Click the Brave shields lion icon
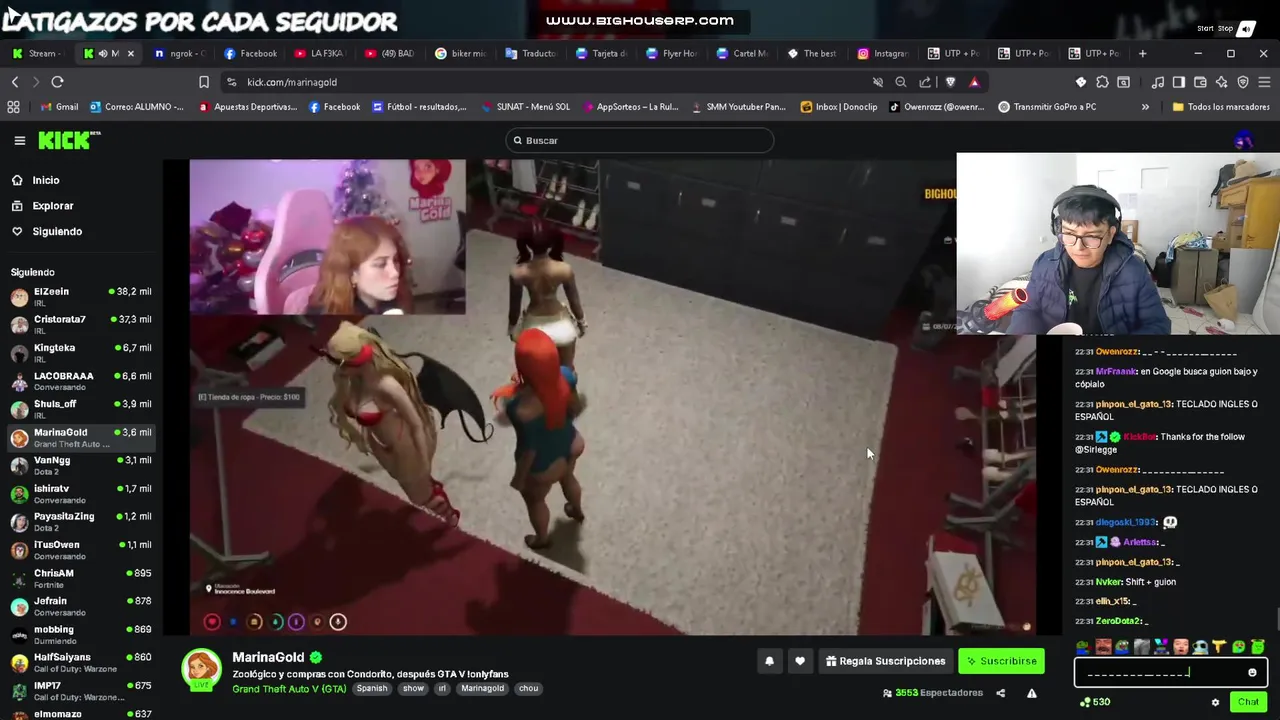 (950, 82)
